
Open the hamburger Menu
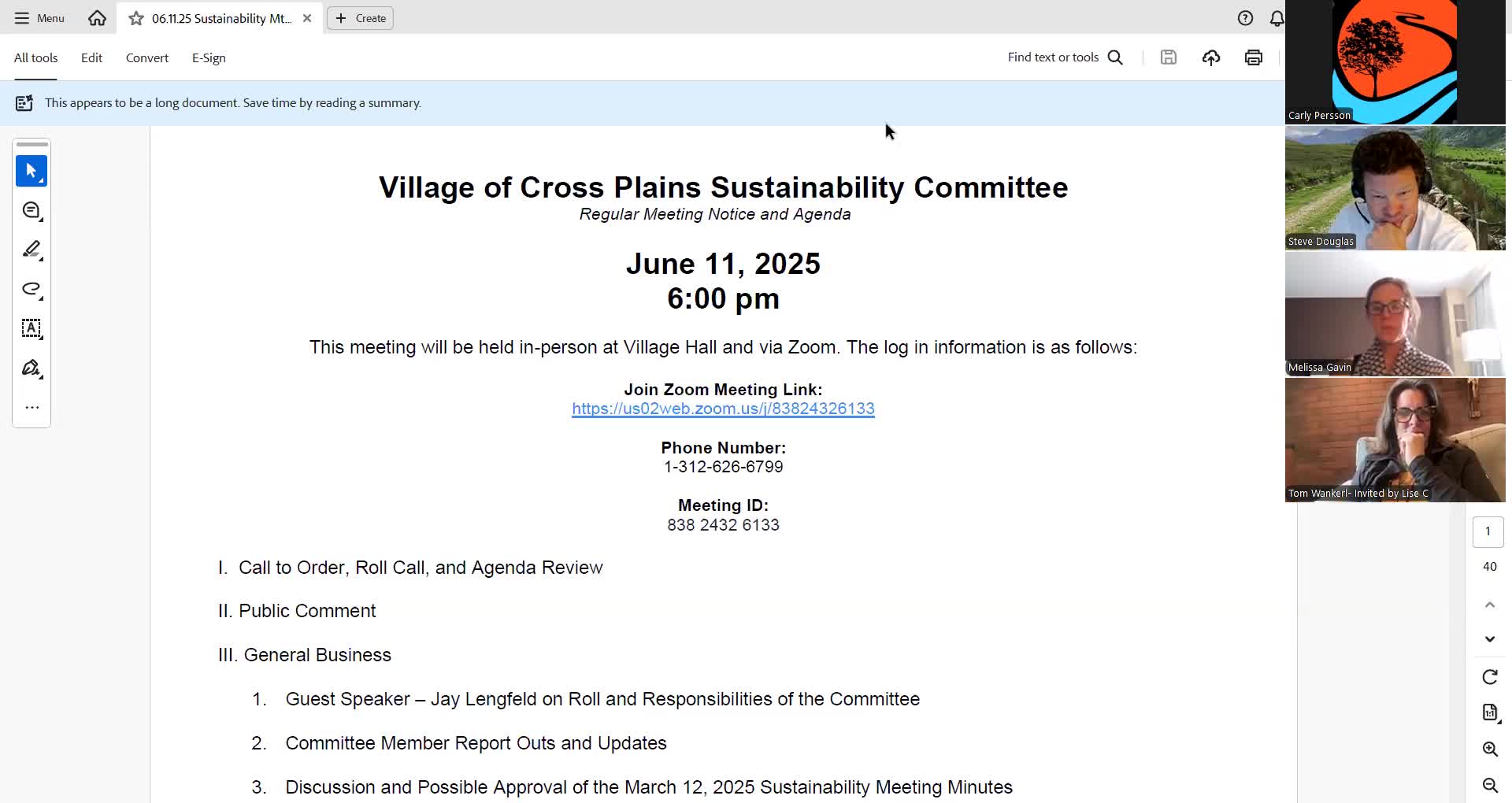(39, 18)
